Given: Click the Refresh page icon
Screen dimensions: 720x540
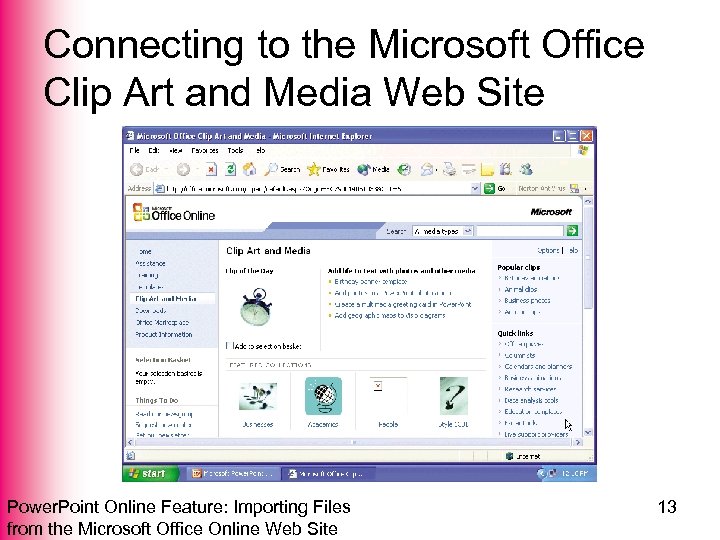Looking at the screenshot, I should tap(231, 169).
